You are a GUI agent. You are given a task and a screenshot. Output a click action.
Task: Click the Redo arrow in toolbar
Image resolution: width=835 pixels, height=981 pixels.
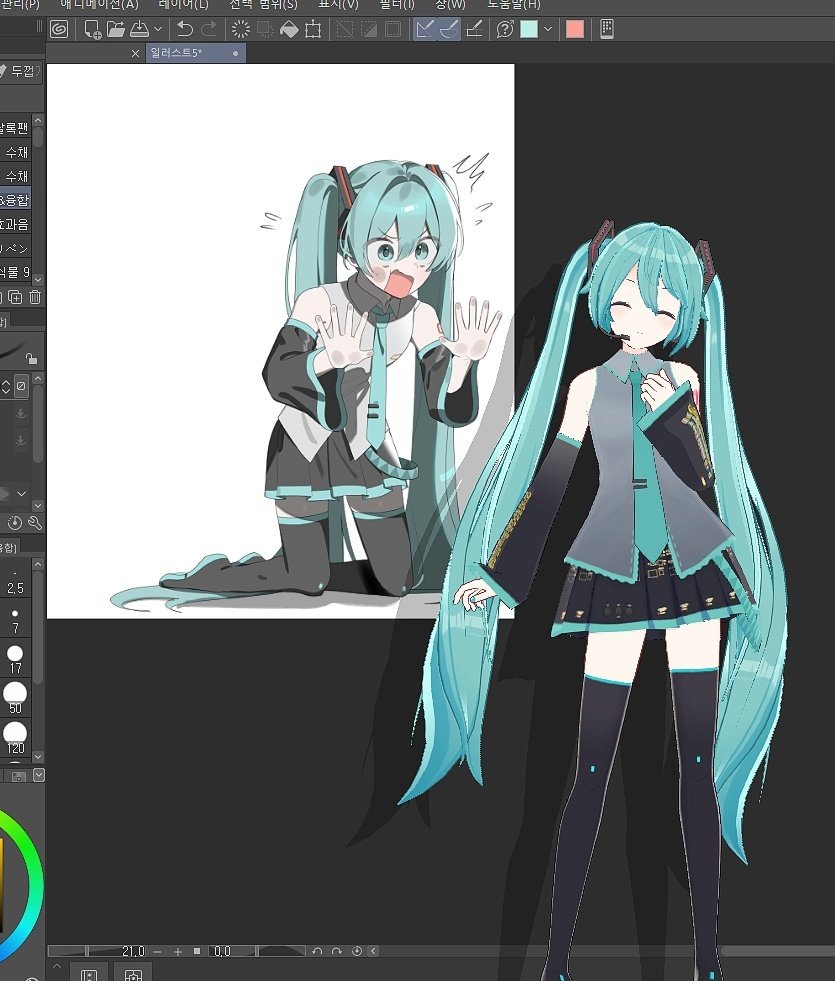(x=210, y=29)
